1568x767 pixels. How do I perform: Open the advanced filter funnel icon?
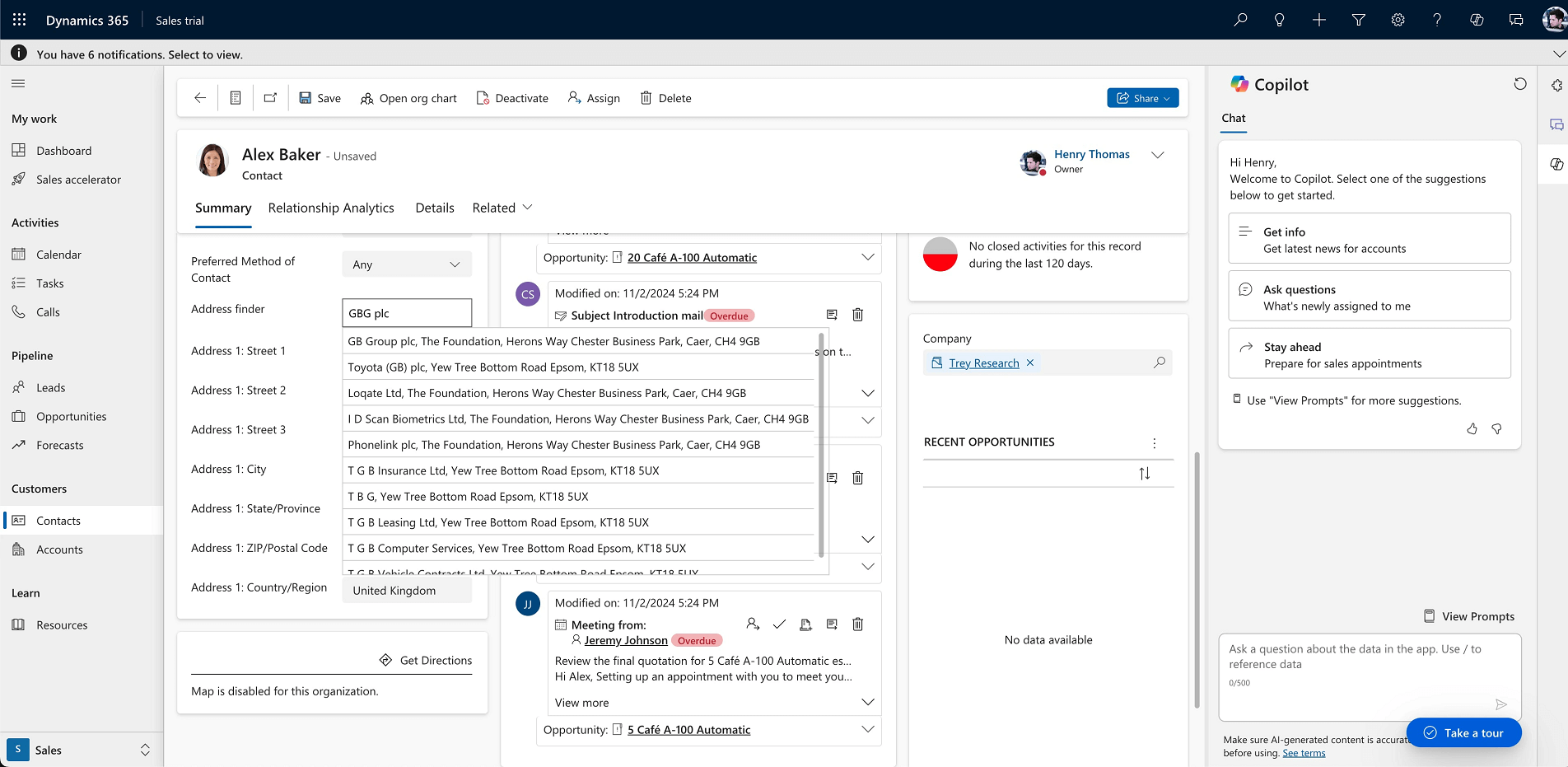[1359, 20]
